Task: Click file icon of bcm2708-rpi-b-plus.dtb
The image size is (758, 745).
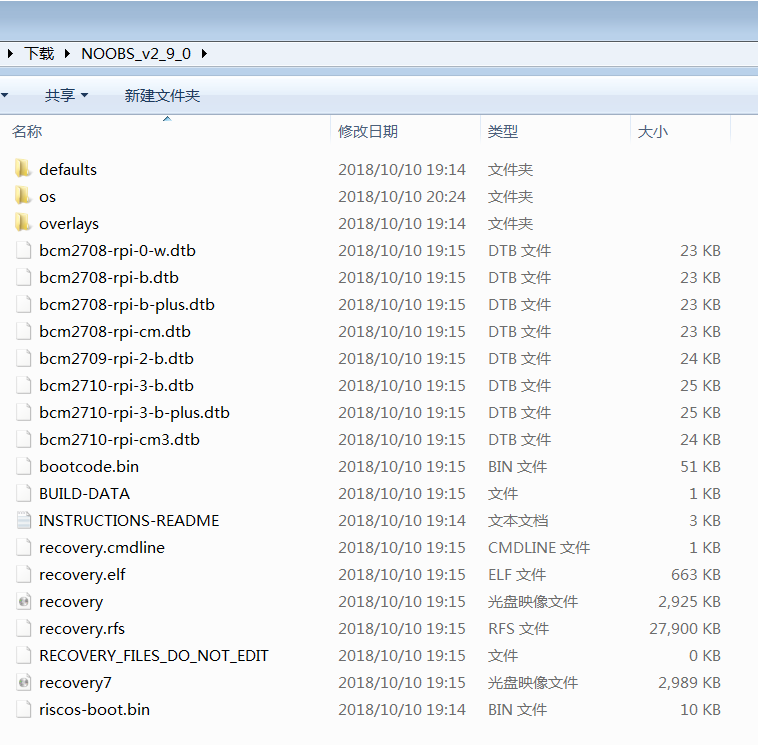Action: pyautogui.click(x=23, y=305)
